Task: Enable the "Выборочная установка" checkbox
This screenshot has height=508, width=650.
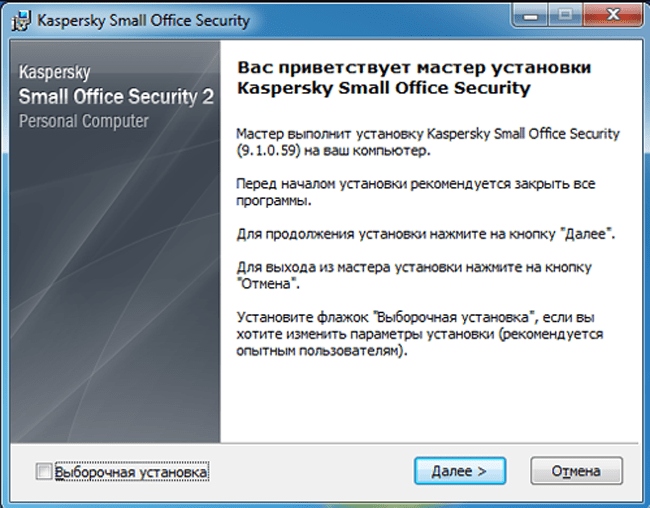Action: point(43,470)
